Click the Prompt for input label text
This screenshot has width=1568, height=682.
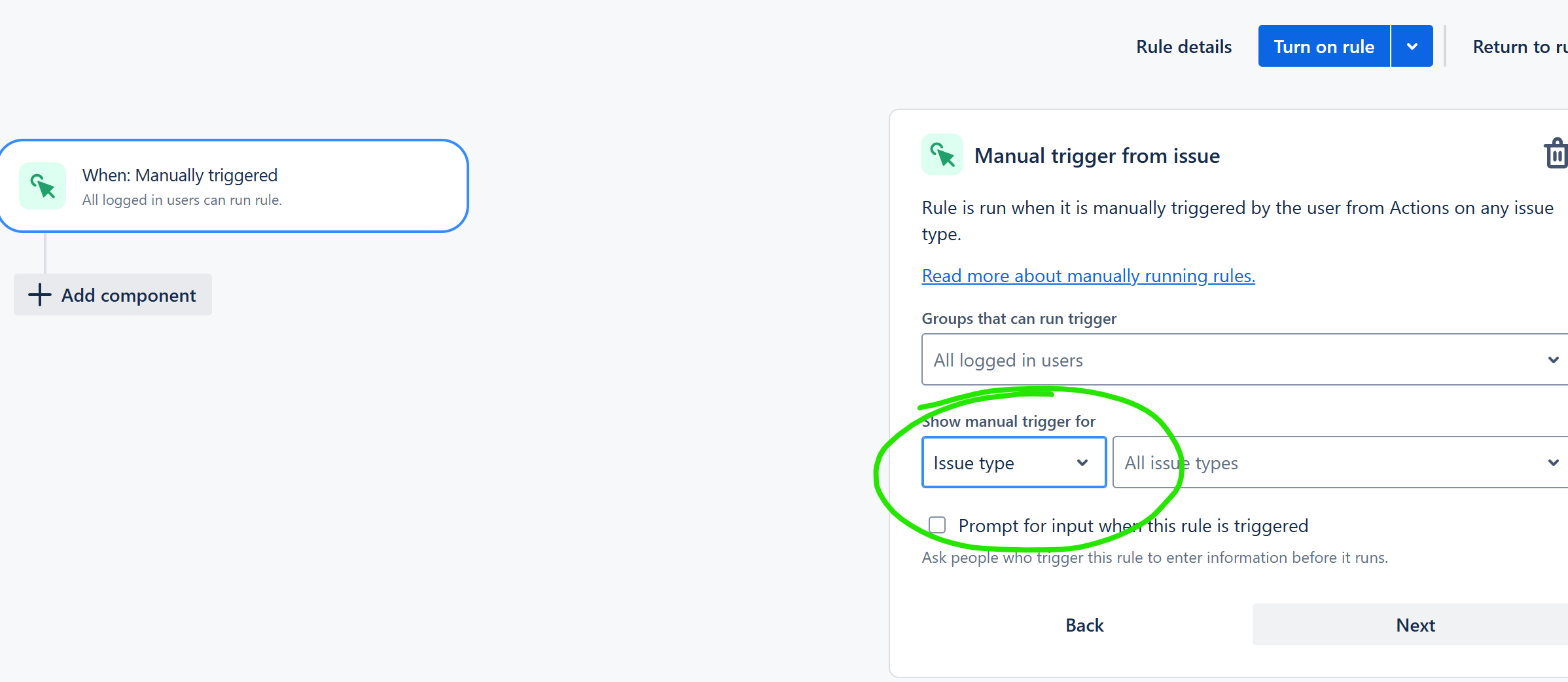pyautogui.click(x=1133, y=526)
